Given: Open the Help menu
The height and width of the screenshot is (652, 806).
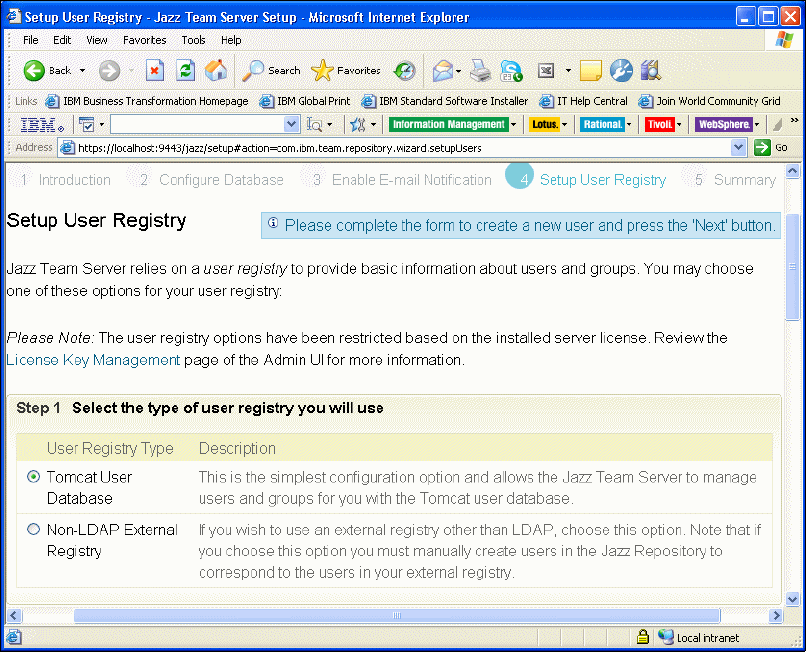Looking at the screenshot, I should (x=231, y=40).
